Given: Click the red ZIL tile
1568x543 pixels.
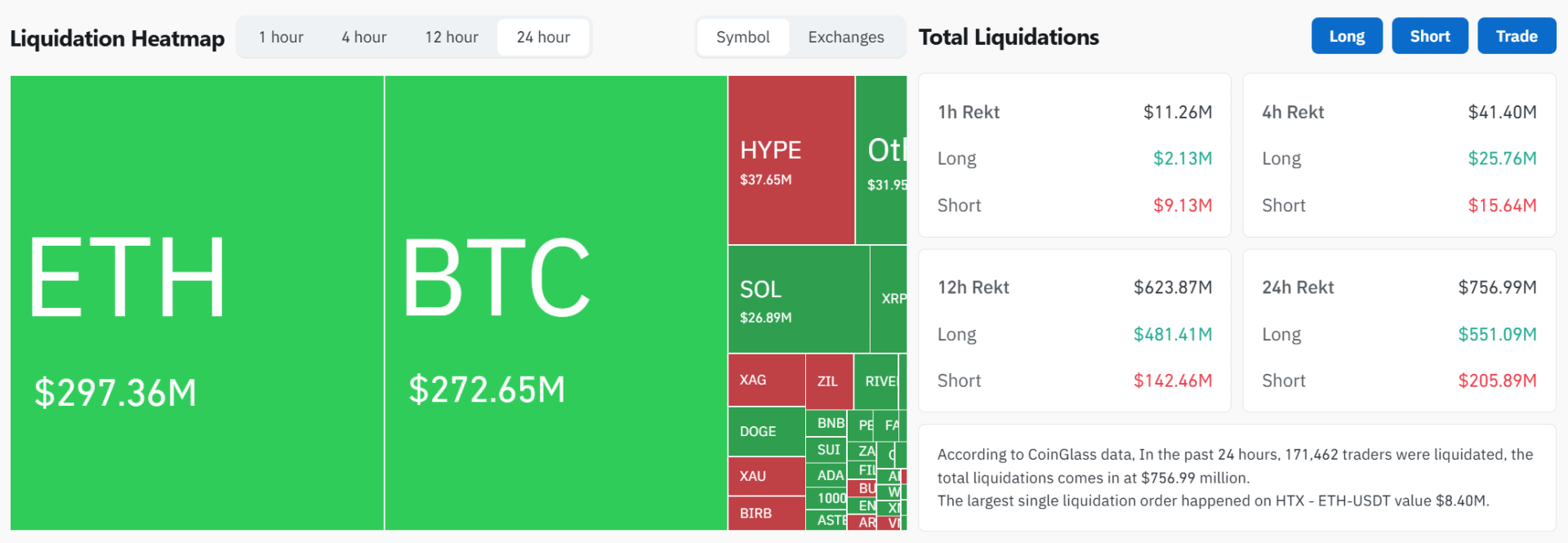Looking at the screenshot, I should (x=829, y=381).
